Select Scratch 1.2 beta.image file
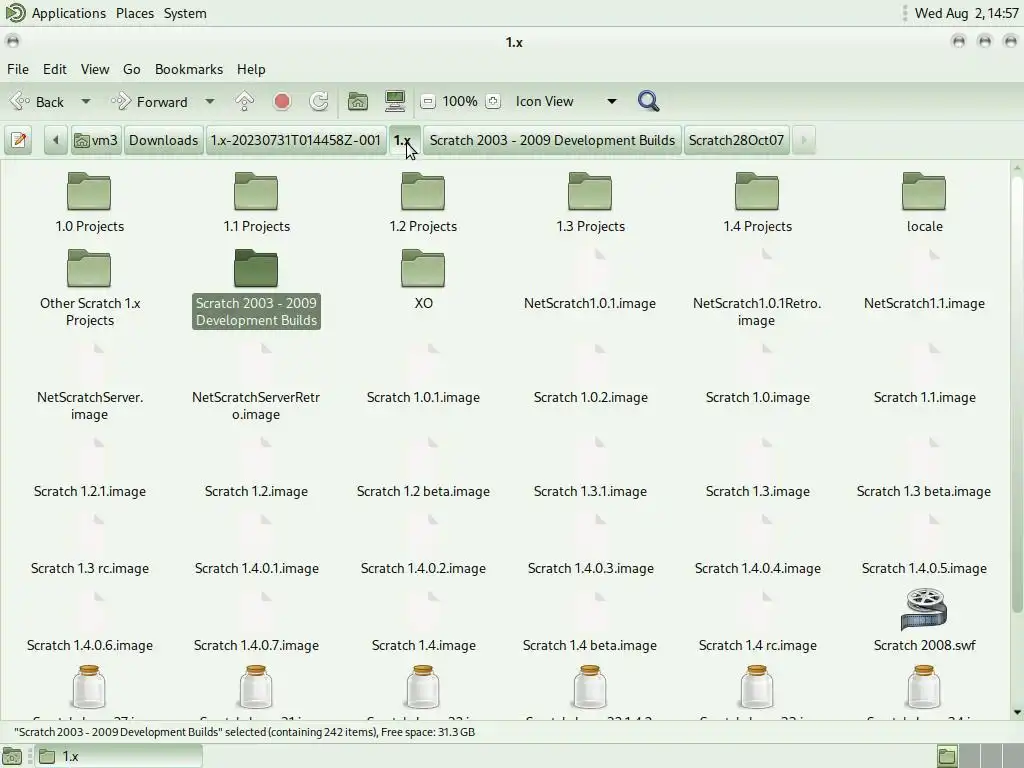Image resolution: width=1024 pixels, height=768 pixels. click(x=423, y=491)
